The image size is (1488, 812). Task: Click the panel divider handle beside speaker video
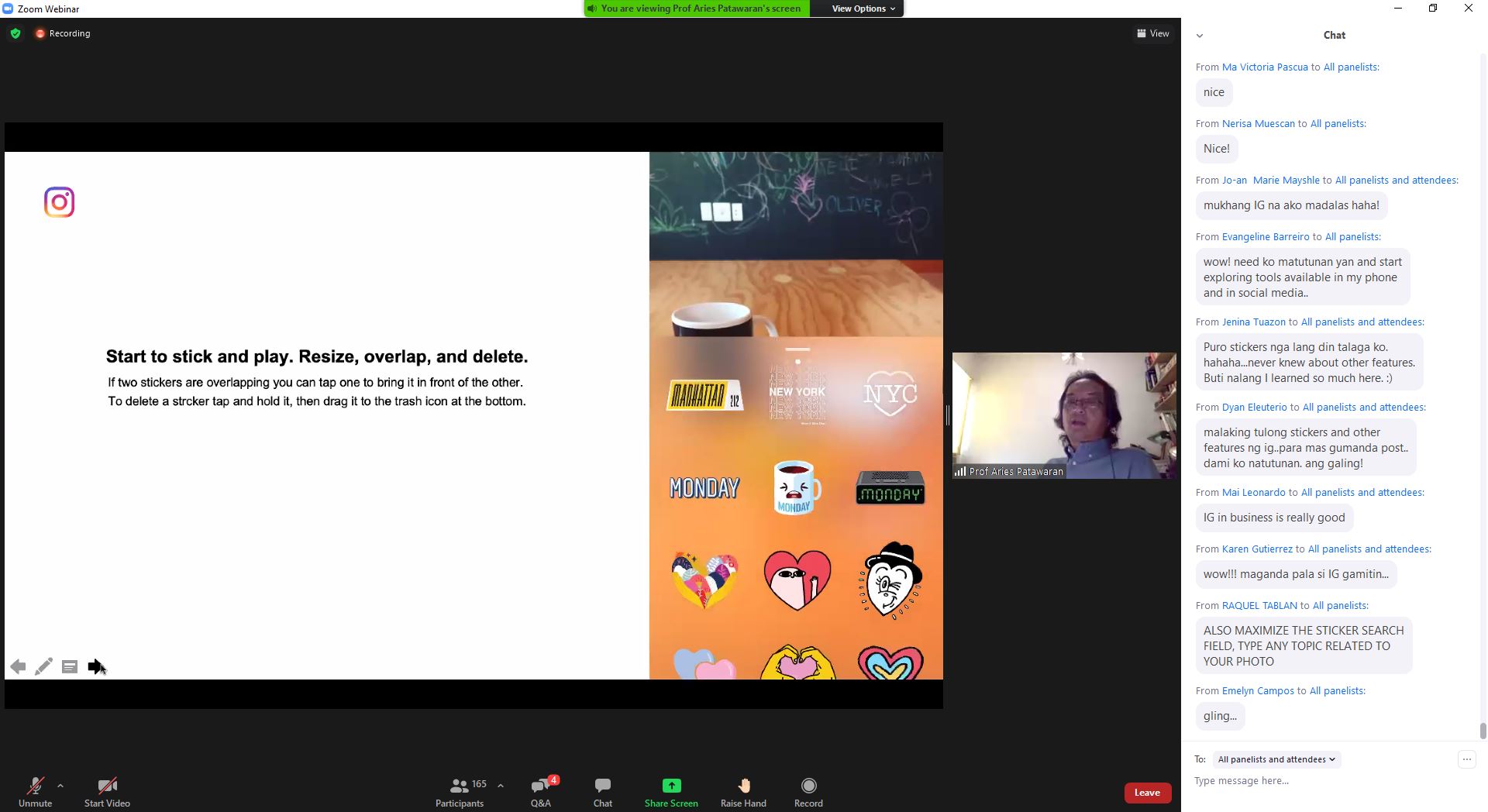click(947, 415)
